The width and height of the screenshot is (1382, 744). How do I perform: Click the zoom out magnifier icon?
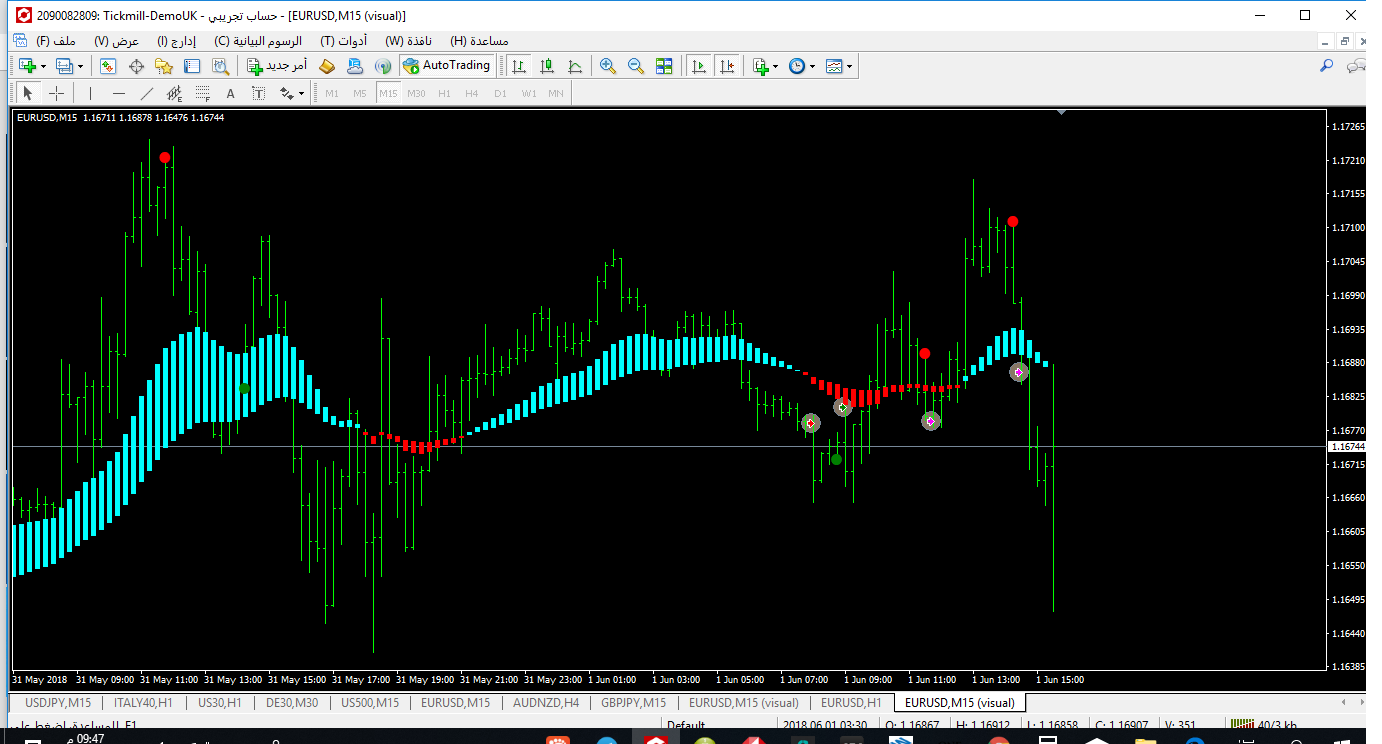coord(635,66)
